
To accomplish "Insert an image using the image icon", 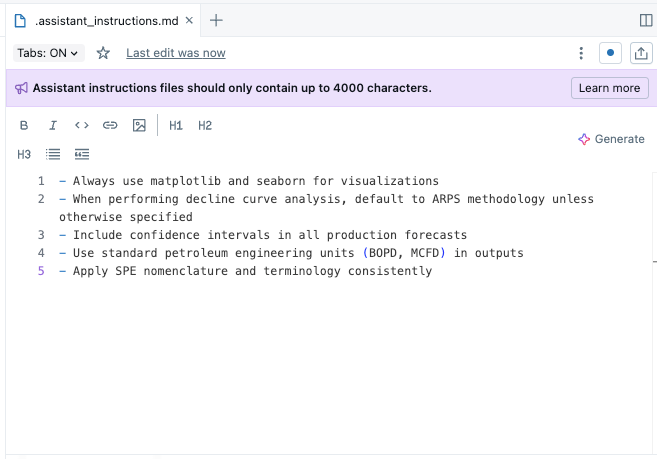I will click(139, 126).
